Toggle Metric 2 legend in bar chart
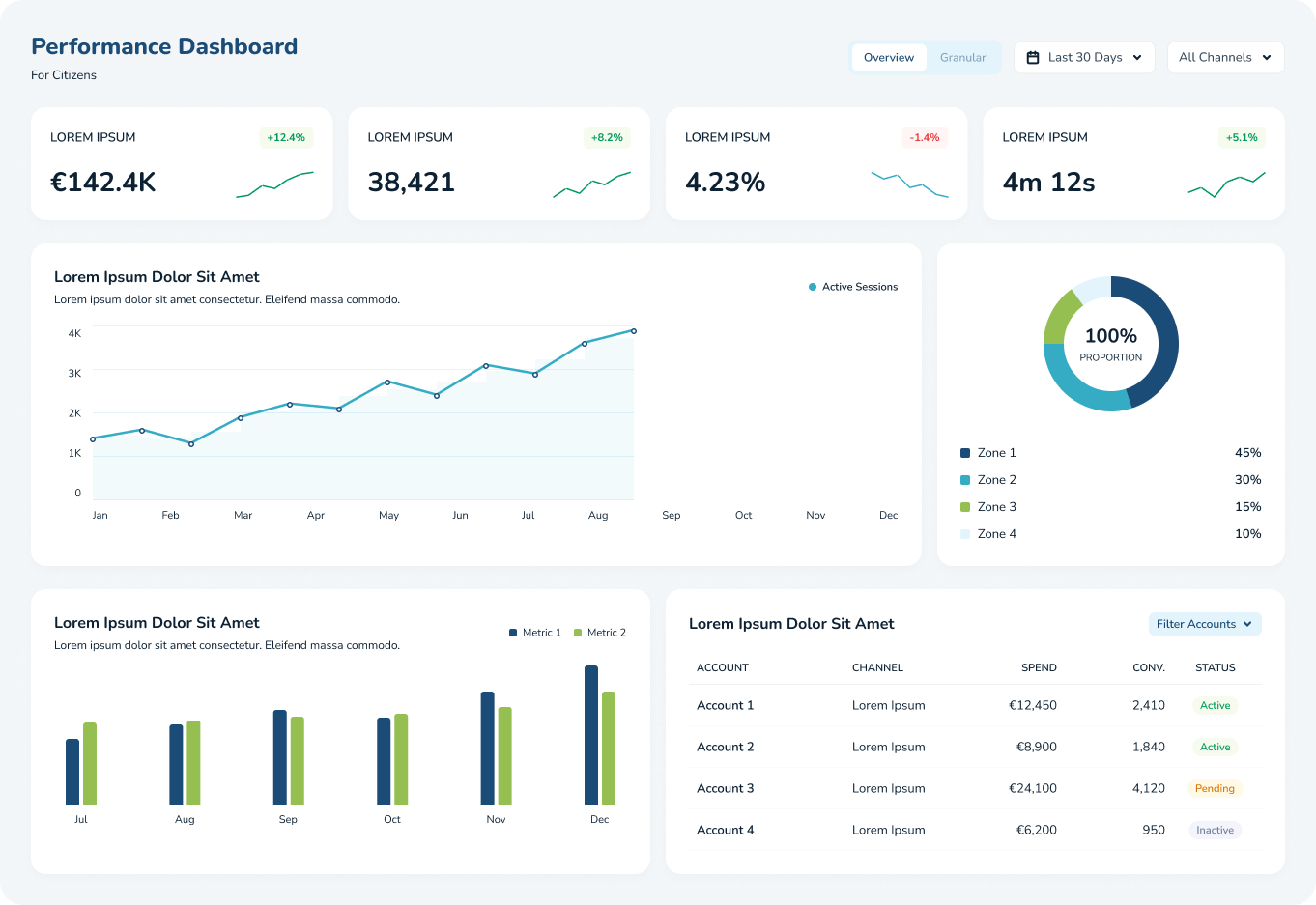The height and width of the screenshot is (905, 1316). point(600,633)
